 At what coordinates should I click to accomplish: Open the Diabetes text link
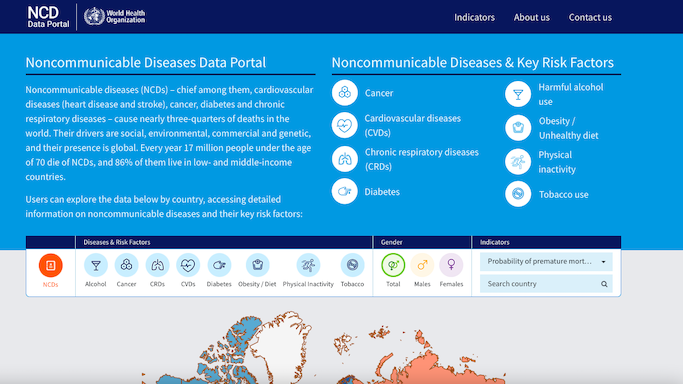click(x=382, y=192)
